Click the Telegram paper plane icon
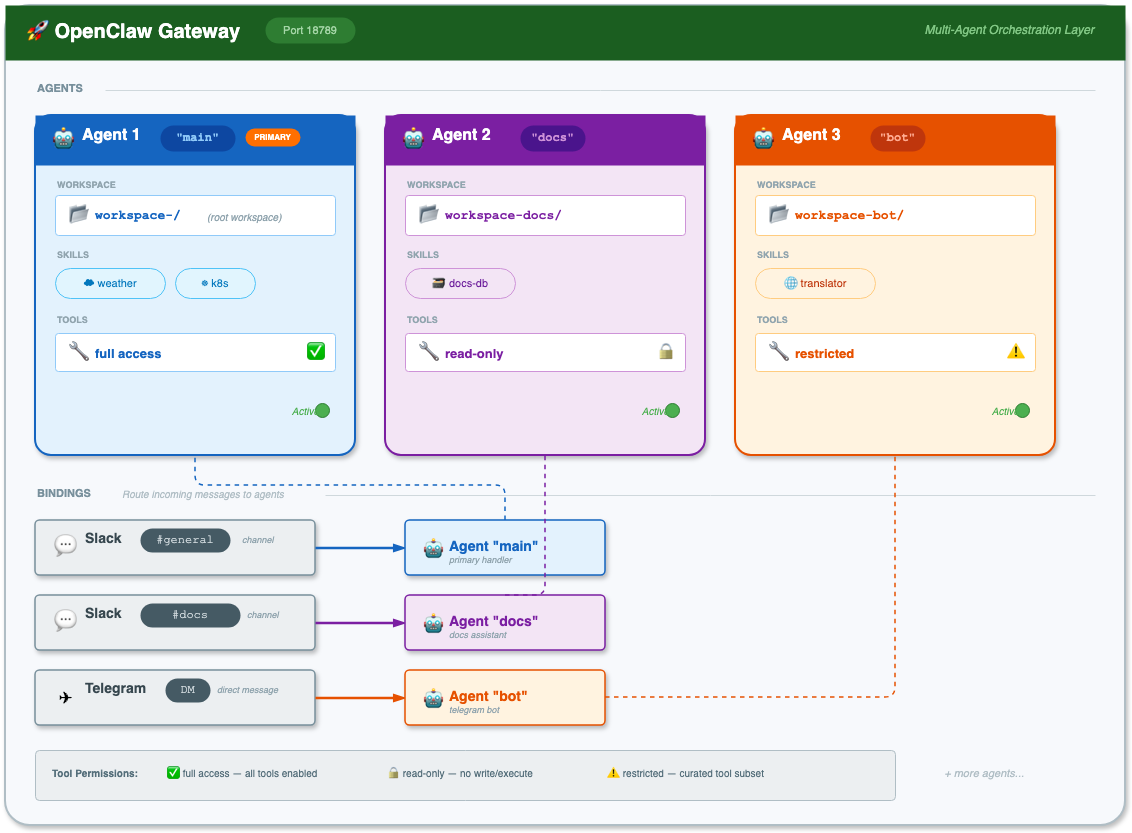The width and height of the screenshot is (1132, 833). pyautogui.click(x=65, y=697)
